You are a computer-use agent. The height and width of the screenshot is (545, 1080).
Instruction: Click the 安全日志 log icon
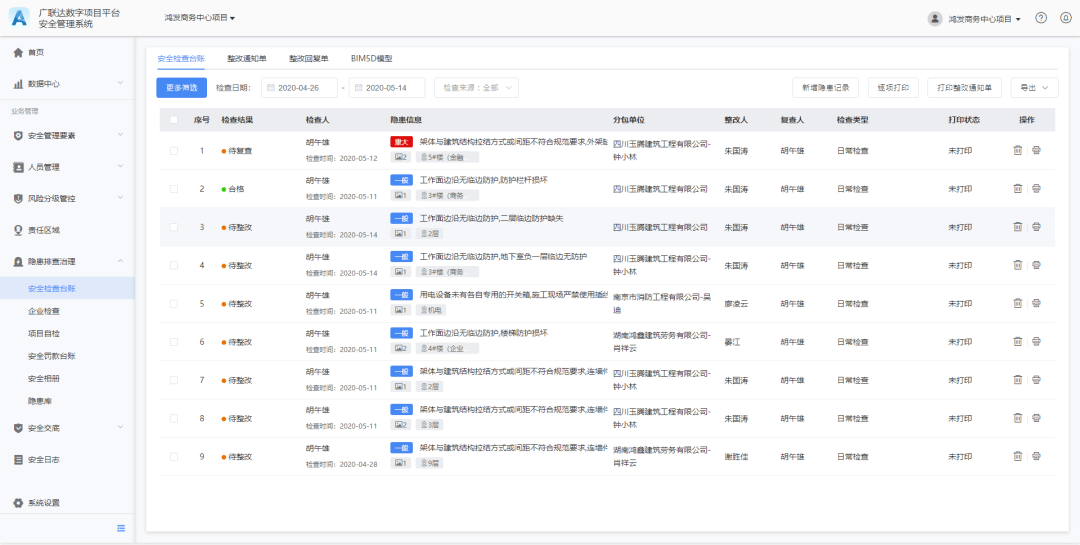tap(19, 460)
